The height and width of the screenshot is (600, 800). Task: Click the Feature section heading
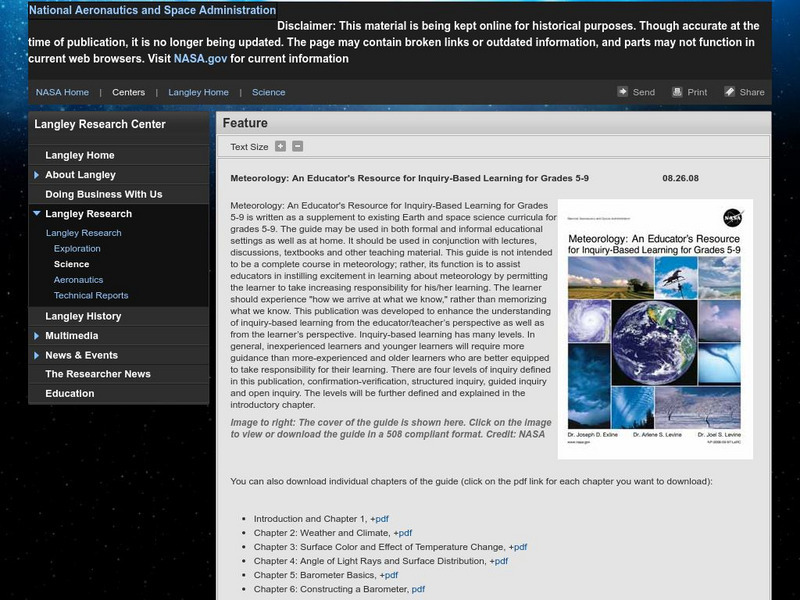[x=245, y=123]
